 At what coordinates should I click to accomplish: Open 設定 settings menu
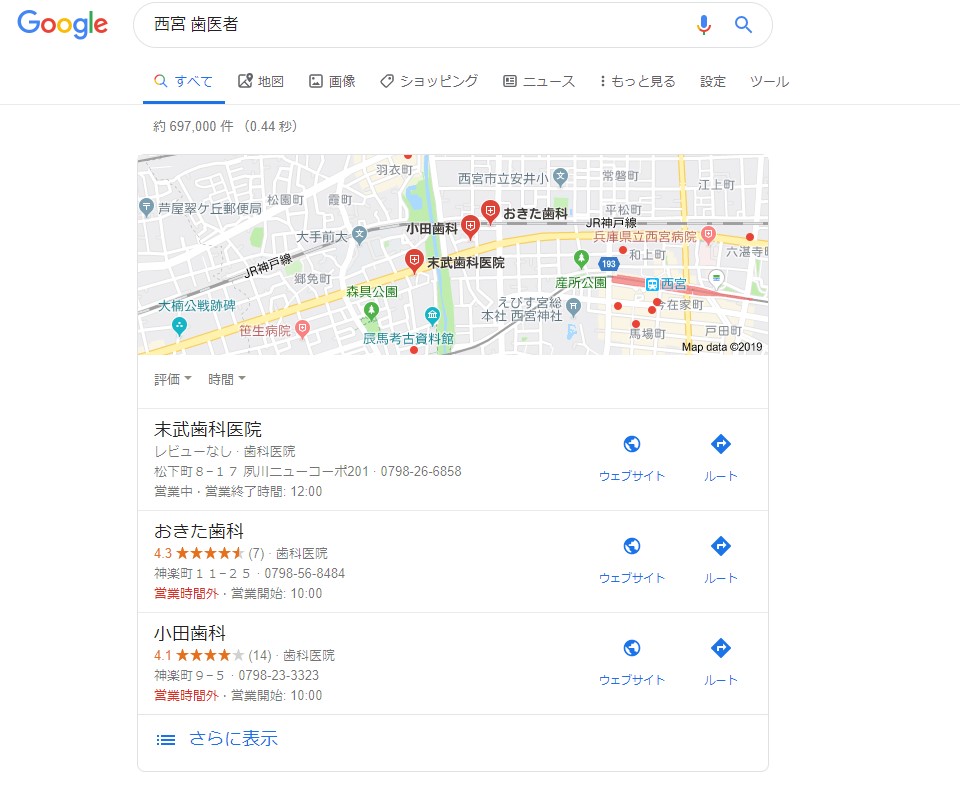tap(713, 81)
